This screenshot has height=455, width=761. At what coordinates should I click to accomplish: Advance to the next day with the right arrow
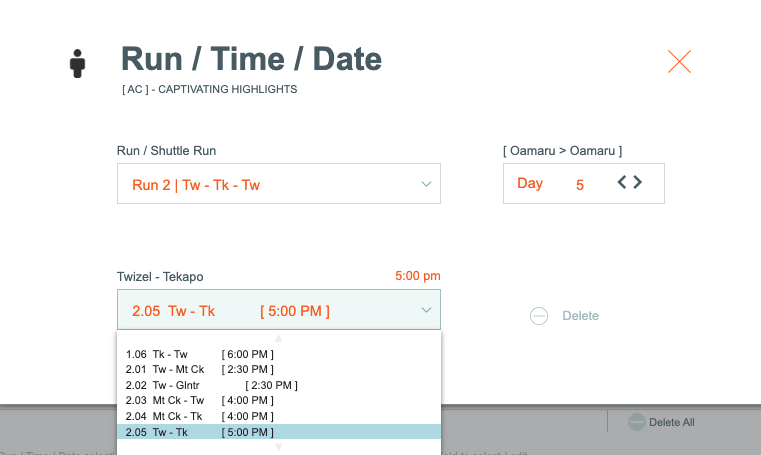pos(638,182)
